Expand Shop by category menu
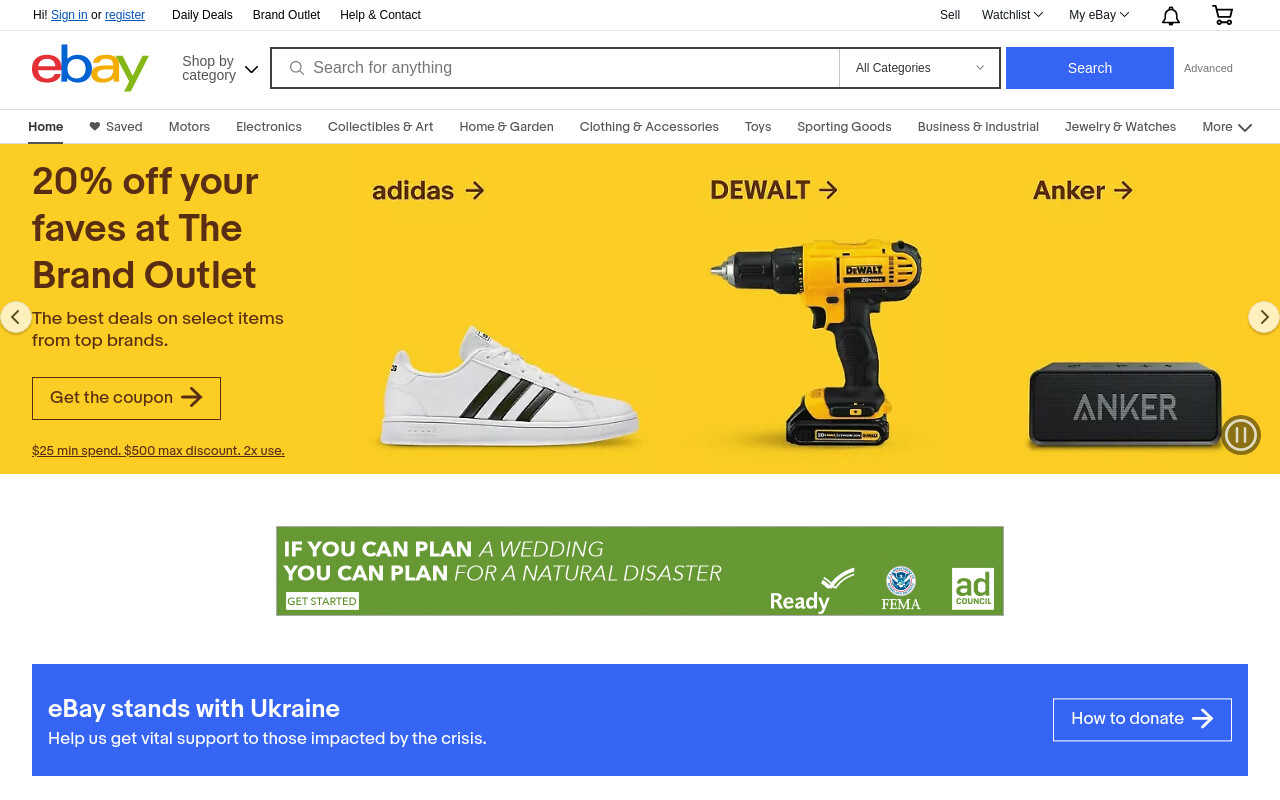Screen dimensions: 1280x800 220,68
